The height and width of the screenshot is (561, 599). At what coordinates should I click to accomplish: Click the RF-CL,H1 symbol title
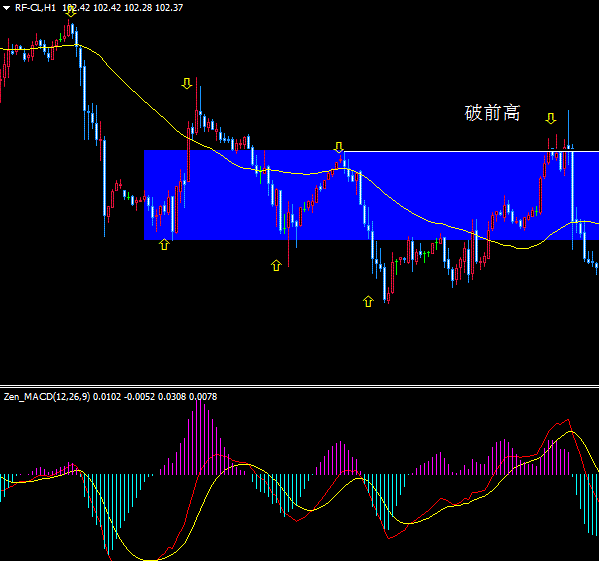pos(35,8)
